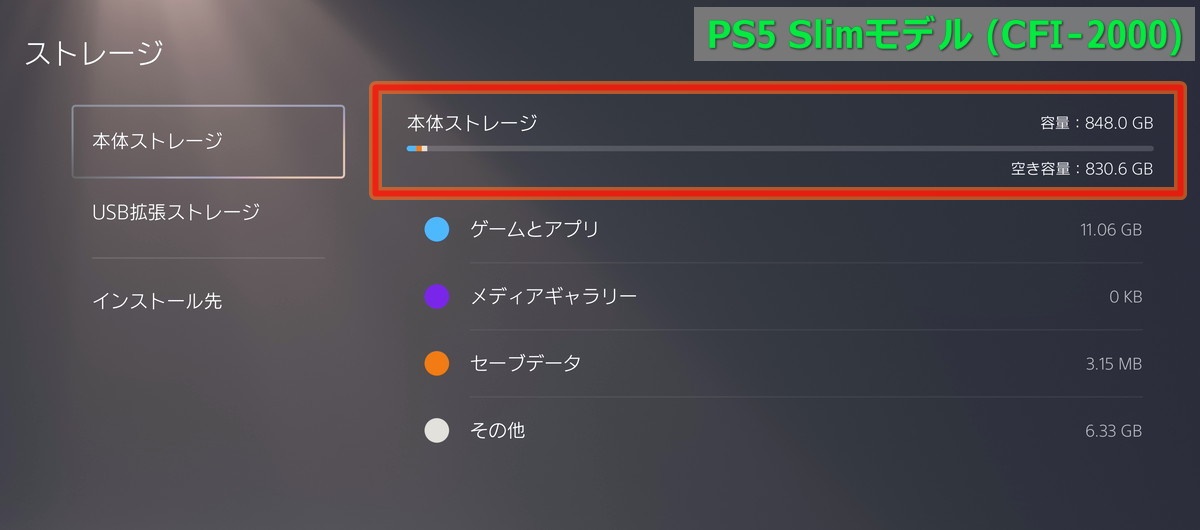
Task: Open the メディアギャラリー storage row
Action: point(784,297)
